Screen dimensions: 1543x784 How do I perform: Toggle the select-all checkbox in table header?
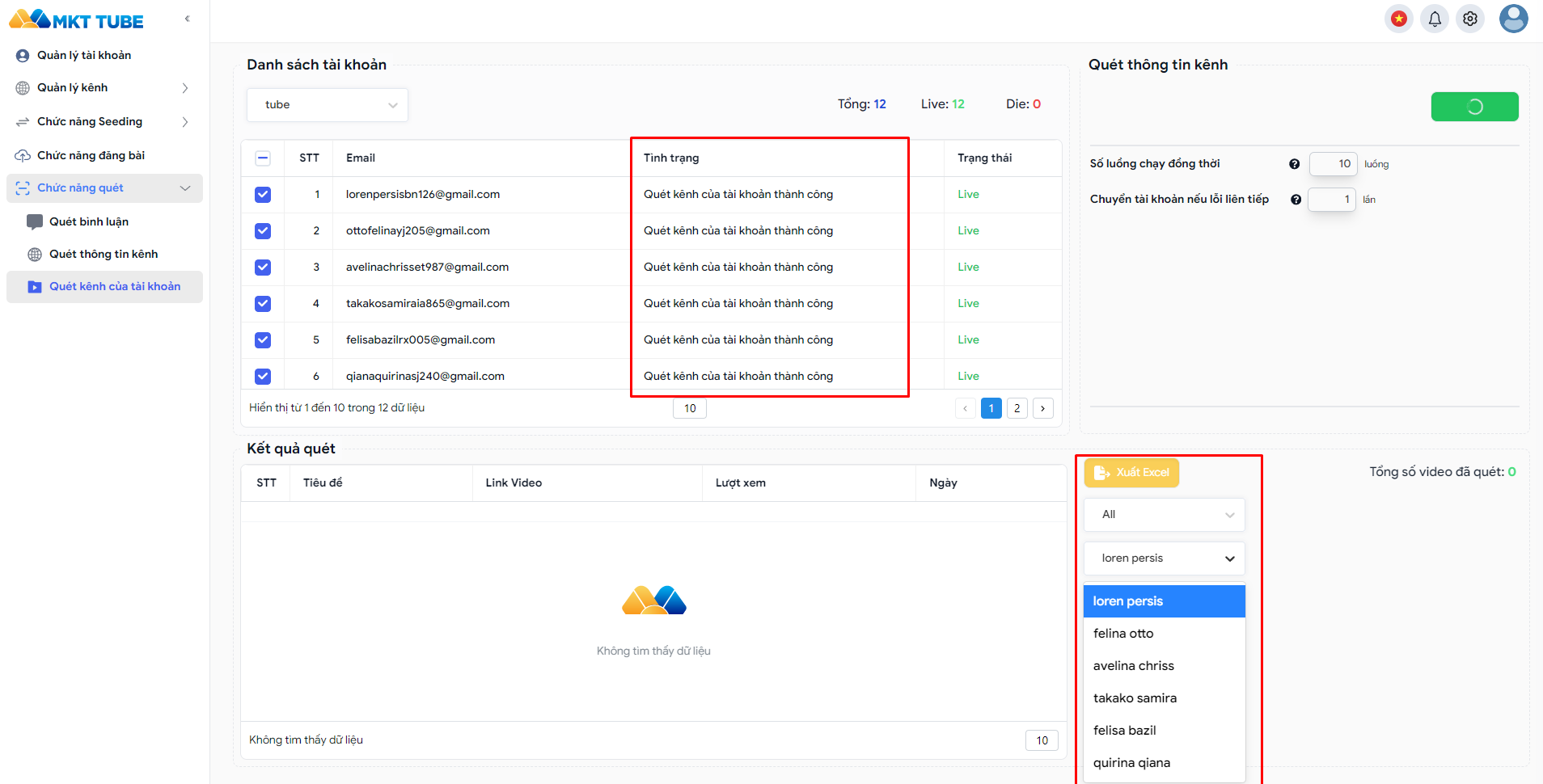pyautogui.click(x=263, y=158)
